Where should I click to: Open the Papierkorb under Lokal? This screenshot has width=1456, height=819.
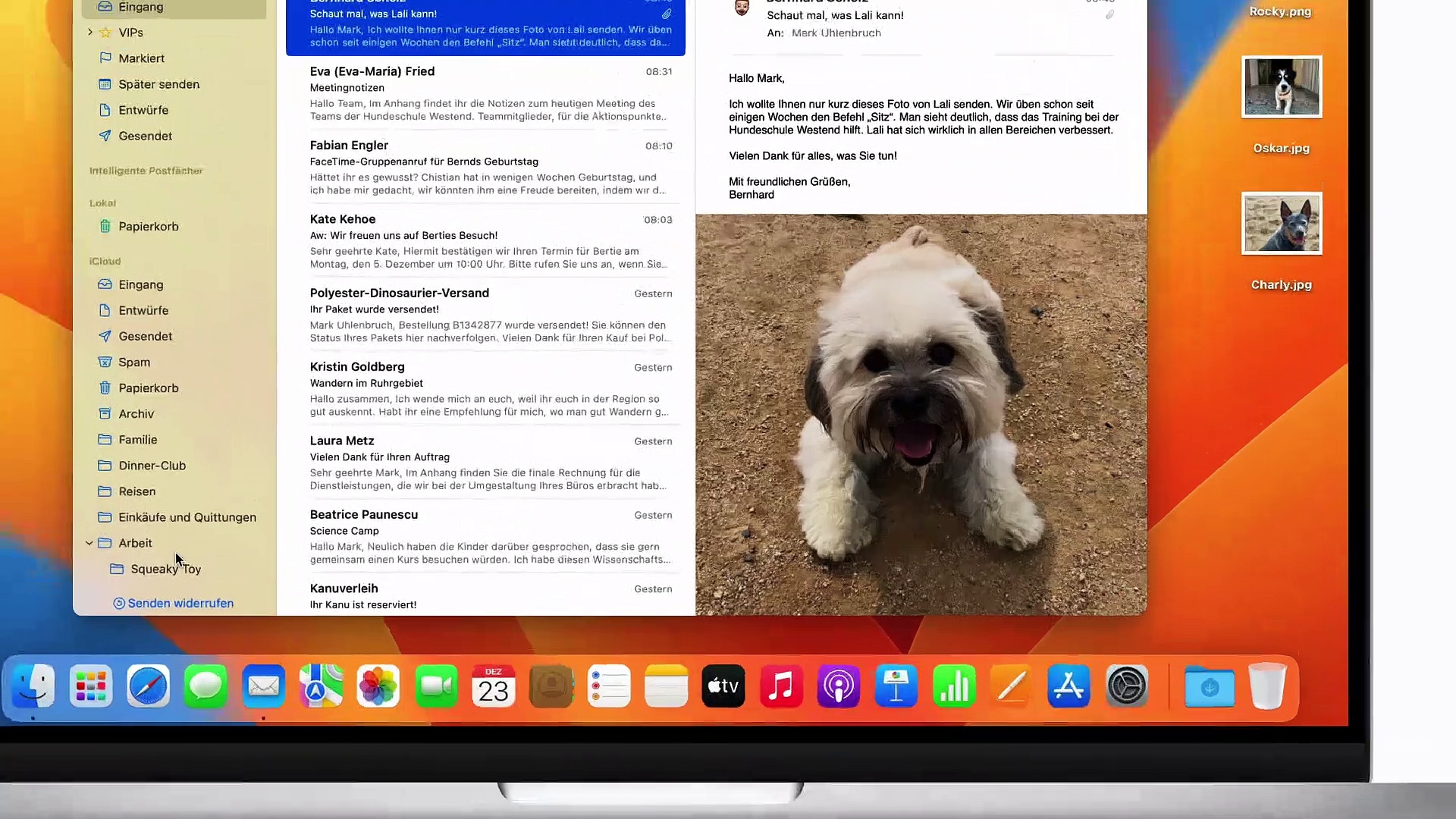148,227
